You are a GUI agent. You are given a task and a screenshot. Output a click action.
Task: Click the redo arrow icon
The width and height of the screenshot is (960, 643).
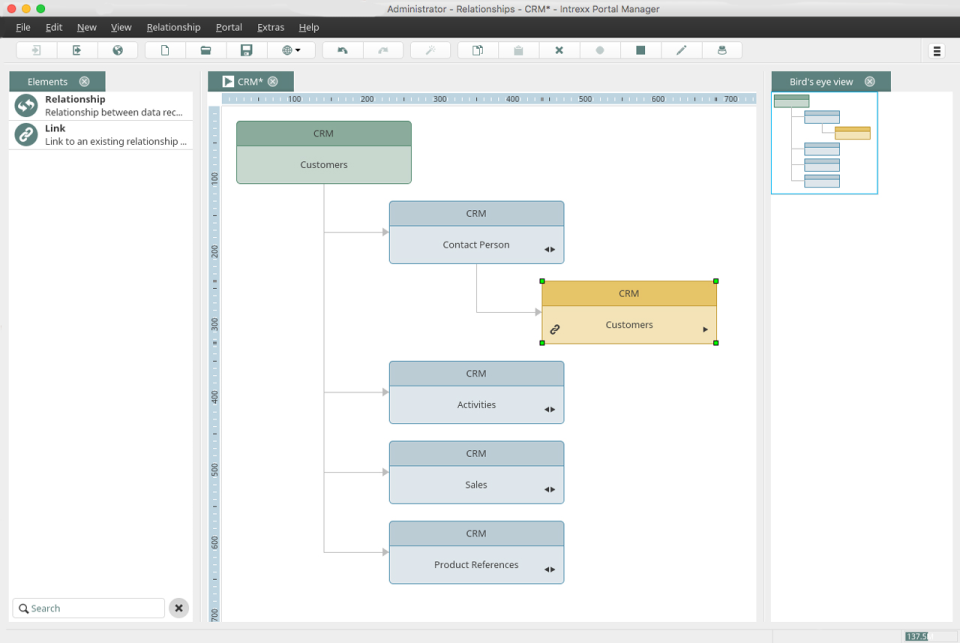[x=383, y=50]
